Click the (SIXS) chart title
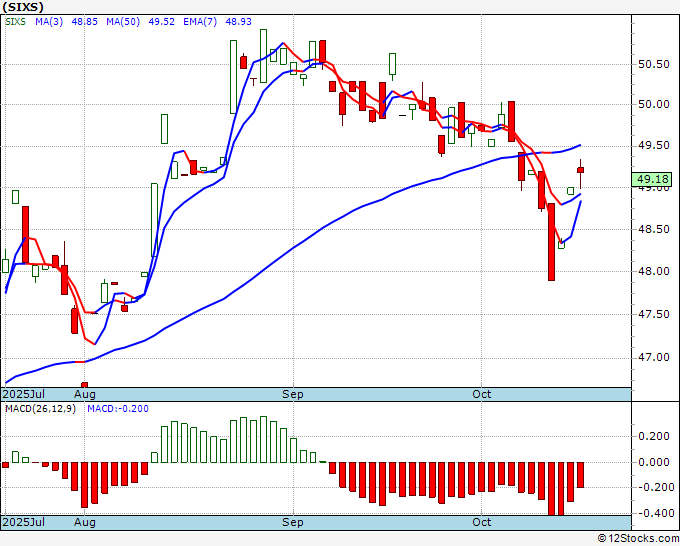The image size is (680, 546). click(23, 7)
